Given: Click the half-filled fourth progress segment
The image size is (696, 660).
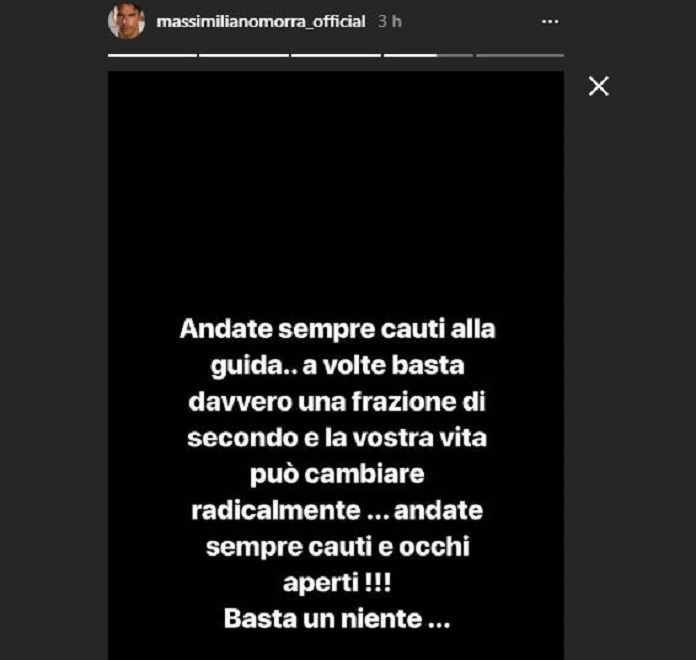Looking at the screenshot, I should click(428, 55).
